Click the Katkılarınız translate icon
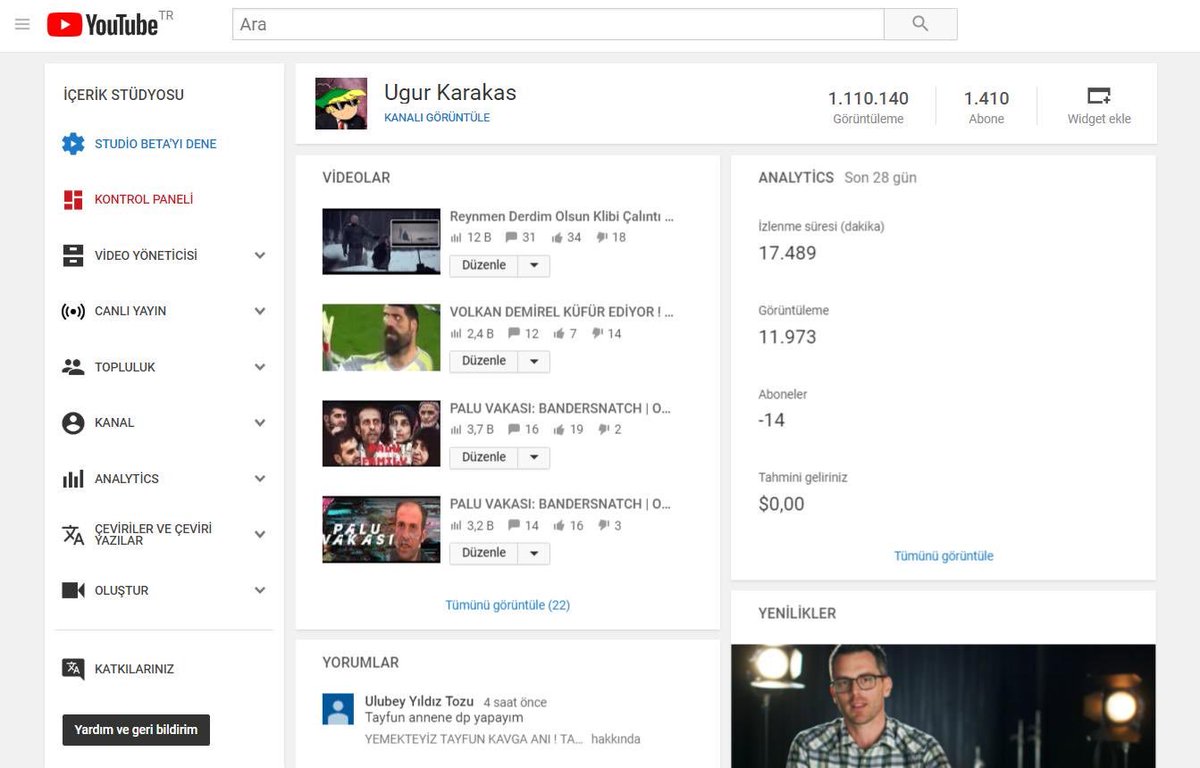The image size is (1200, 768). coord(73,669)
